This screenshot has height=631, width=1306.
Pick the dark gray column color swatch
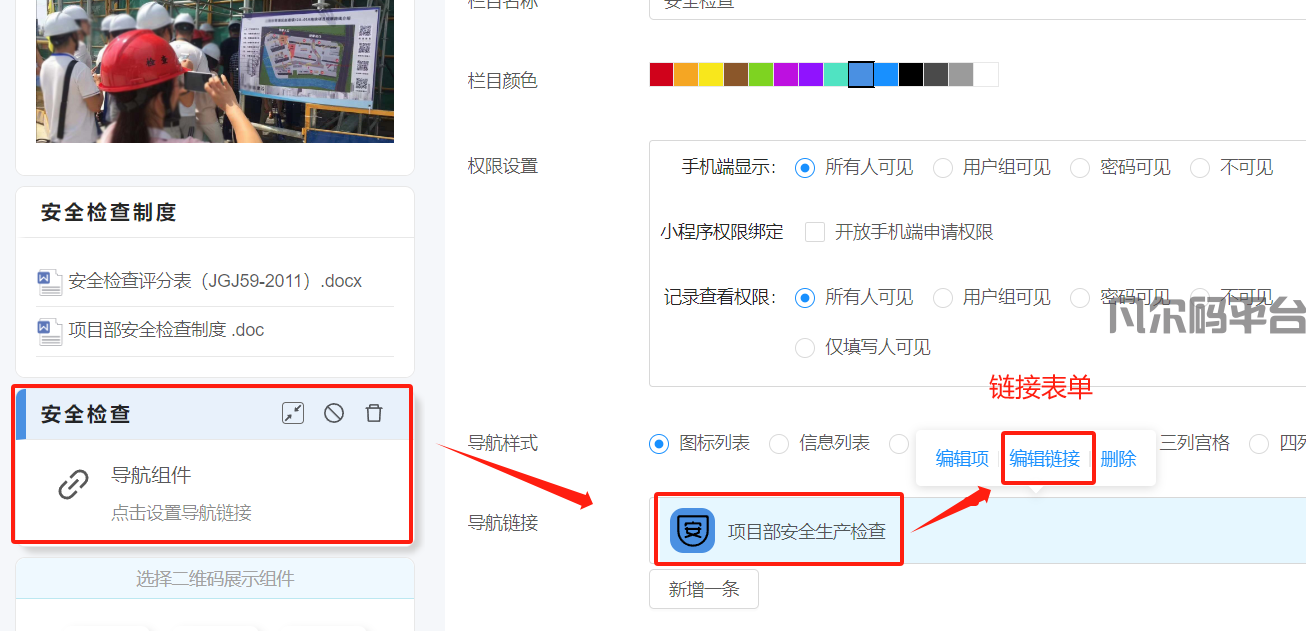click(x=936, y=75)
